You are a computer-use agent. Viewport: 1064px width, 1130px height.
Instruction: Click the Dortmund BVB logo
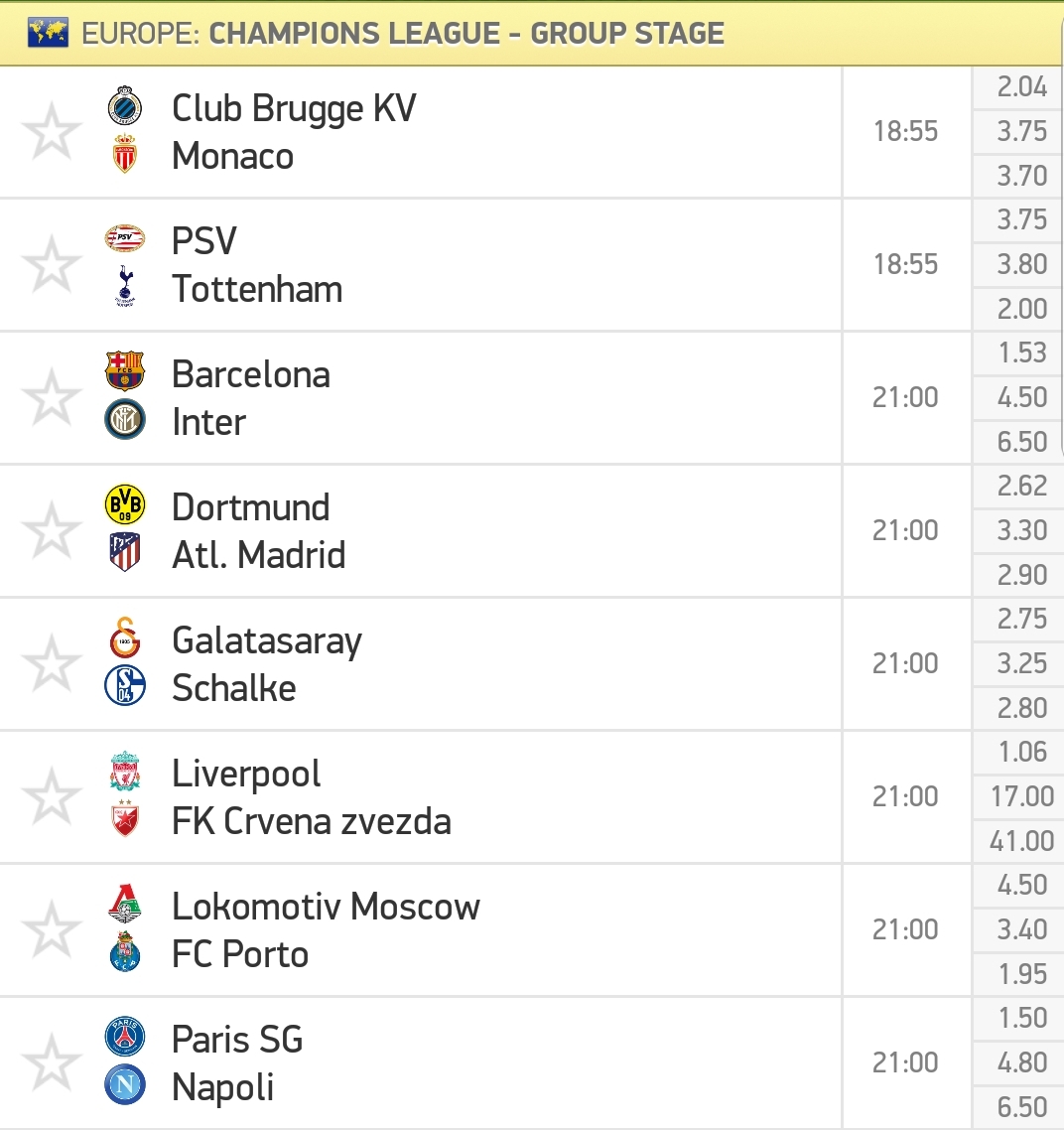coord(125,503)
